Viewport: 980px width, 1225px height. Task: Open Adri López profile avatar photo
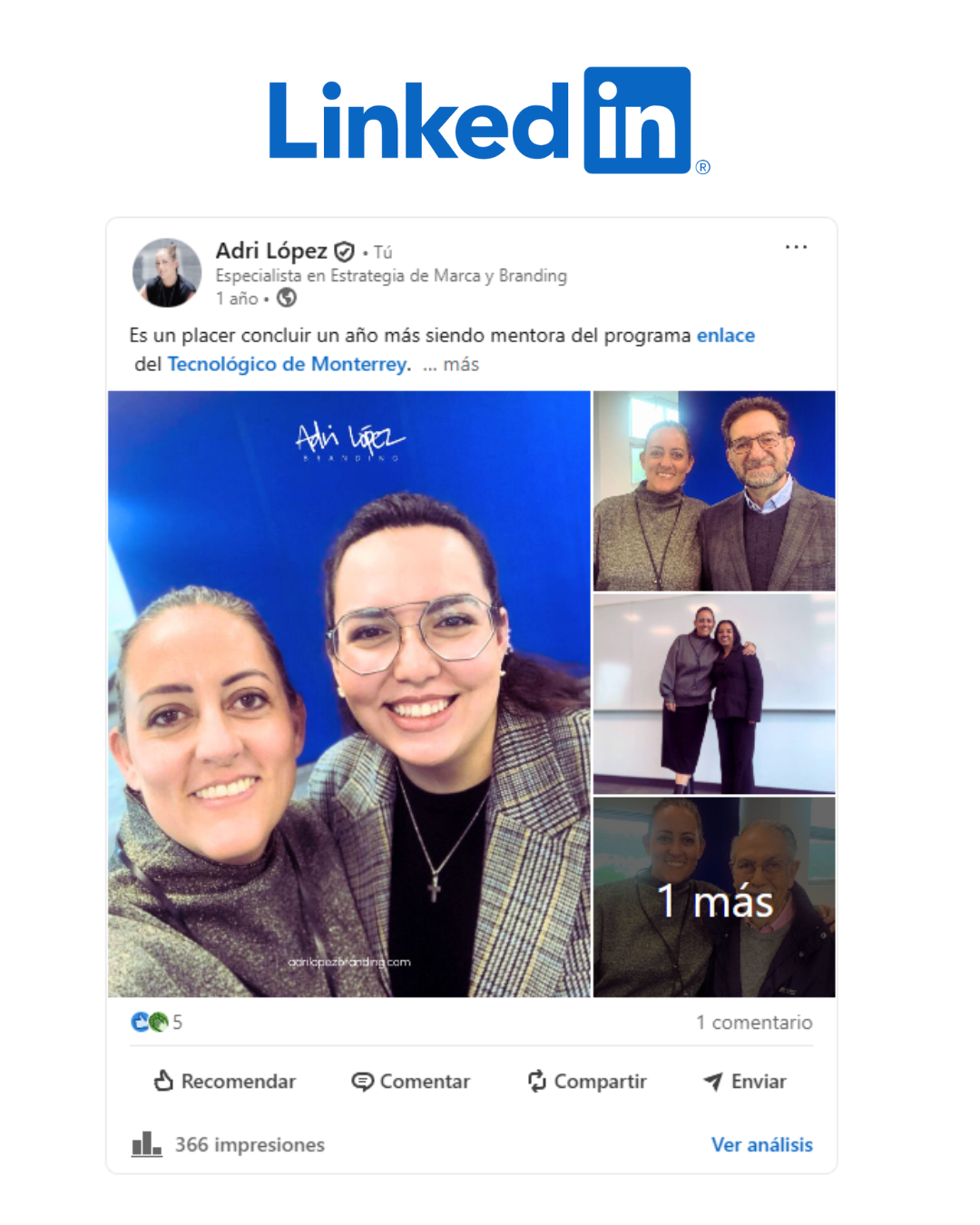click(x=167, y=272)
